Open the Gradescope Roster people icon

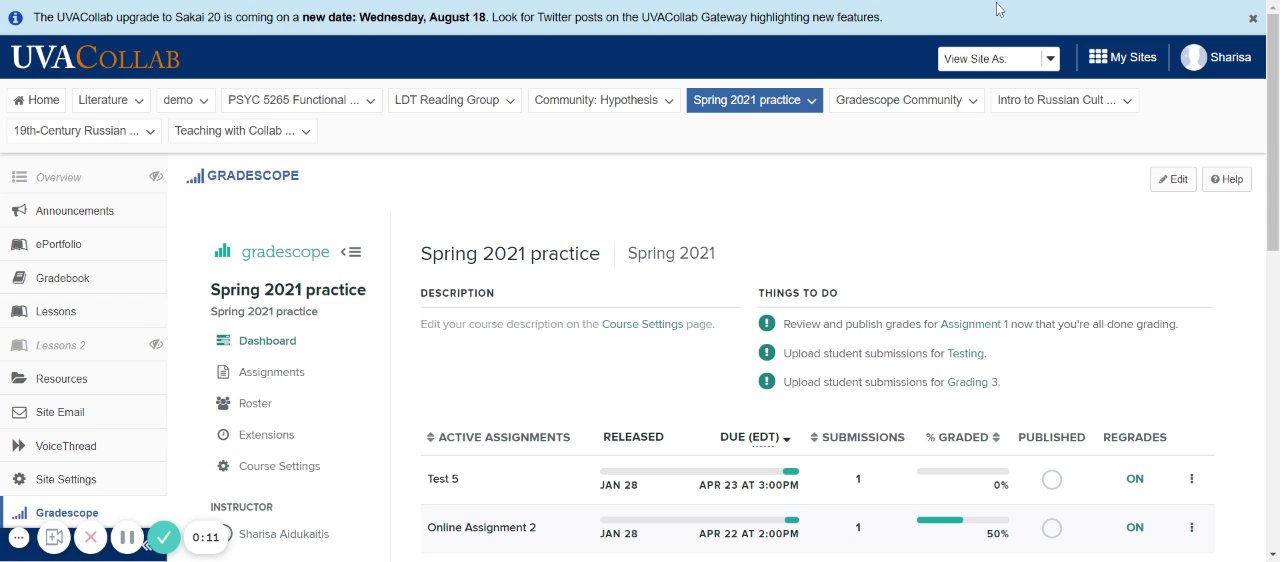tap(223, 403)
